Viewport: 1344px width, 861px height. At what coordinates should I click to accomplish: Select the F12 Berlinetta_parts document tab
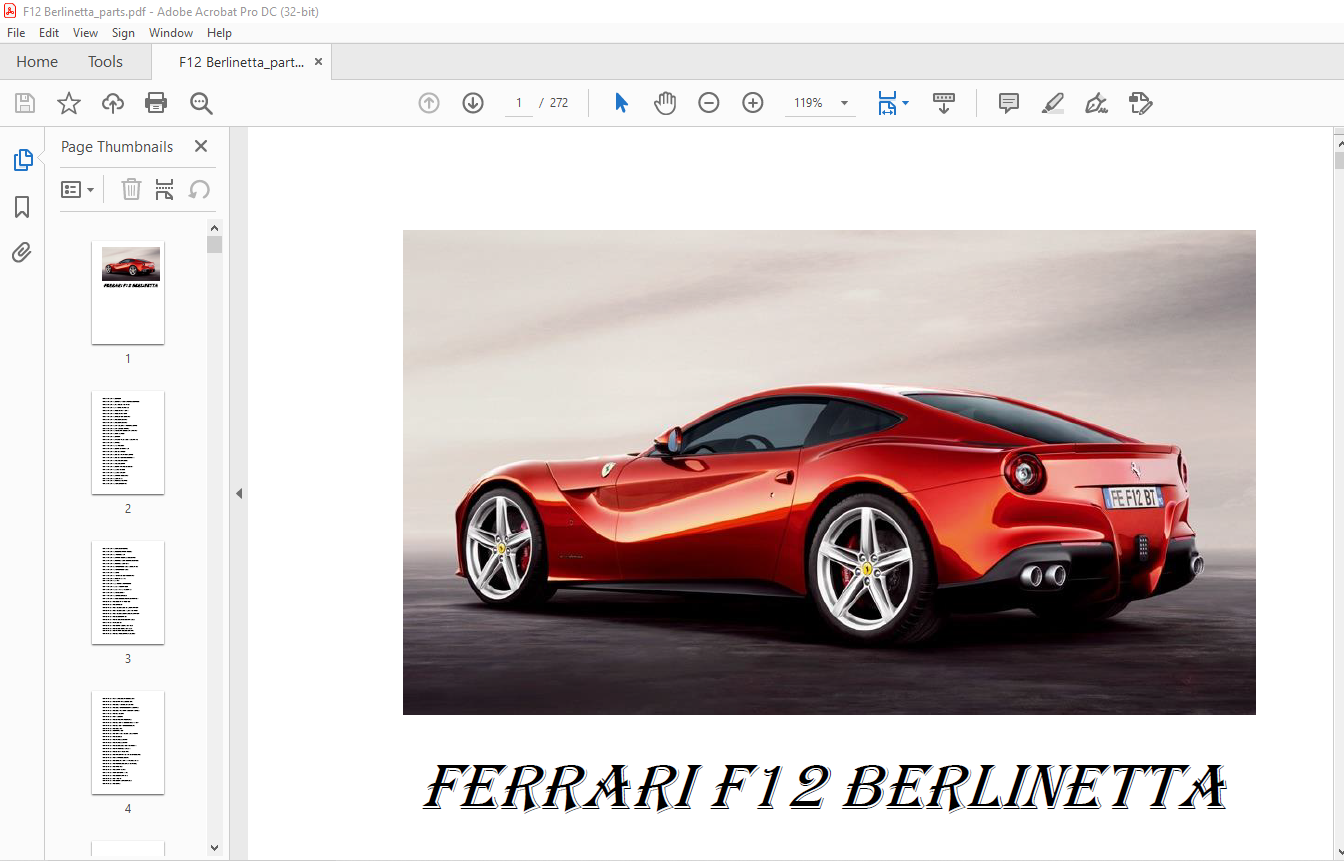[241, 62]
